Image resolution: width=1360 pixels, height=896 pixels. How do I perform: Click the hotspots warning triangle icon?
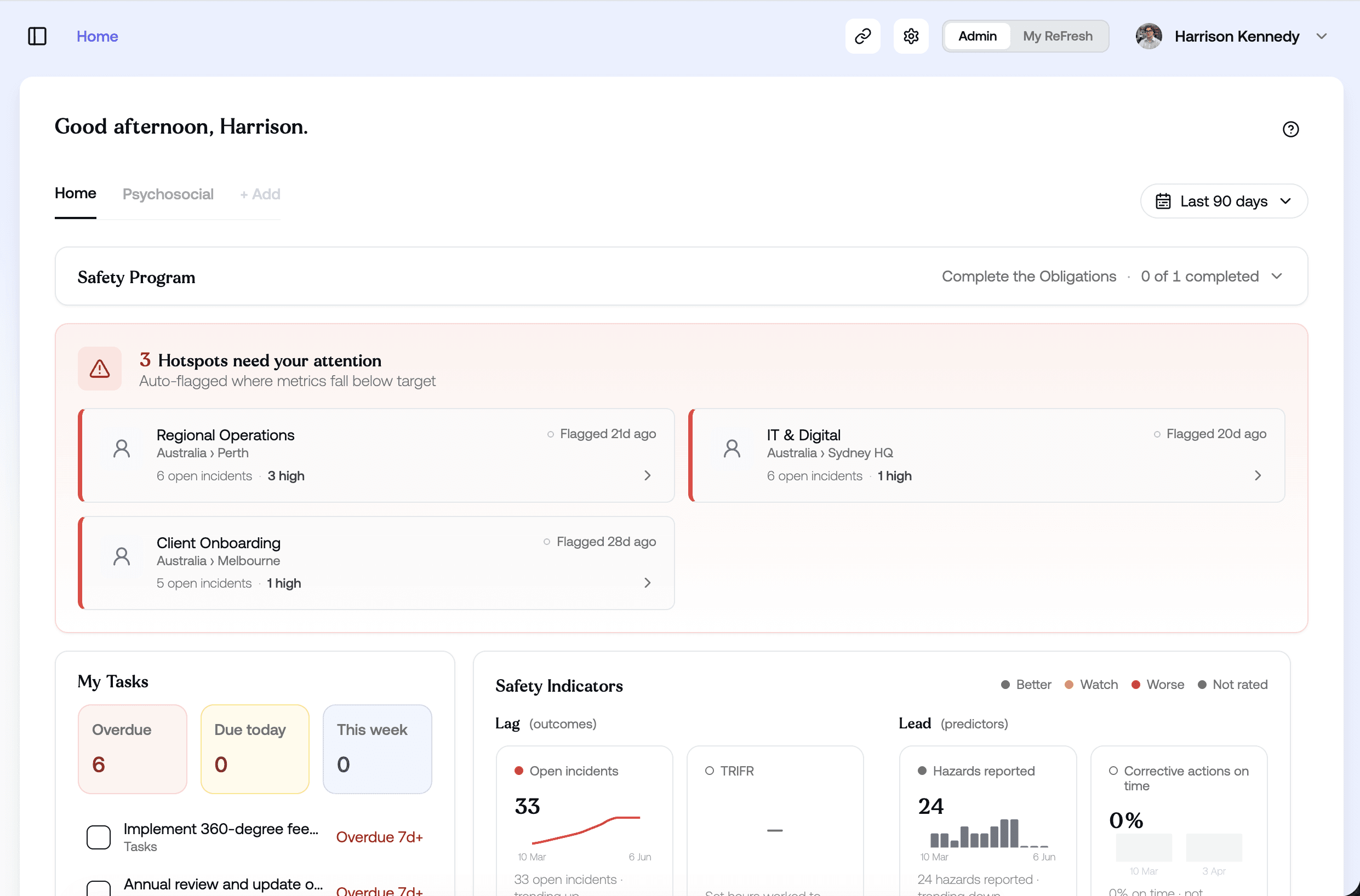(100, 369)
